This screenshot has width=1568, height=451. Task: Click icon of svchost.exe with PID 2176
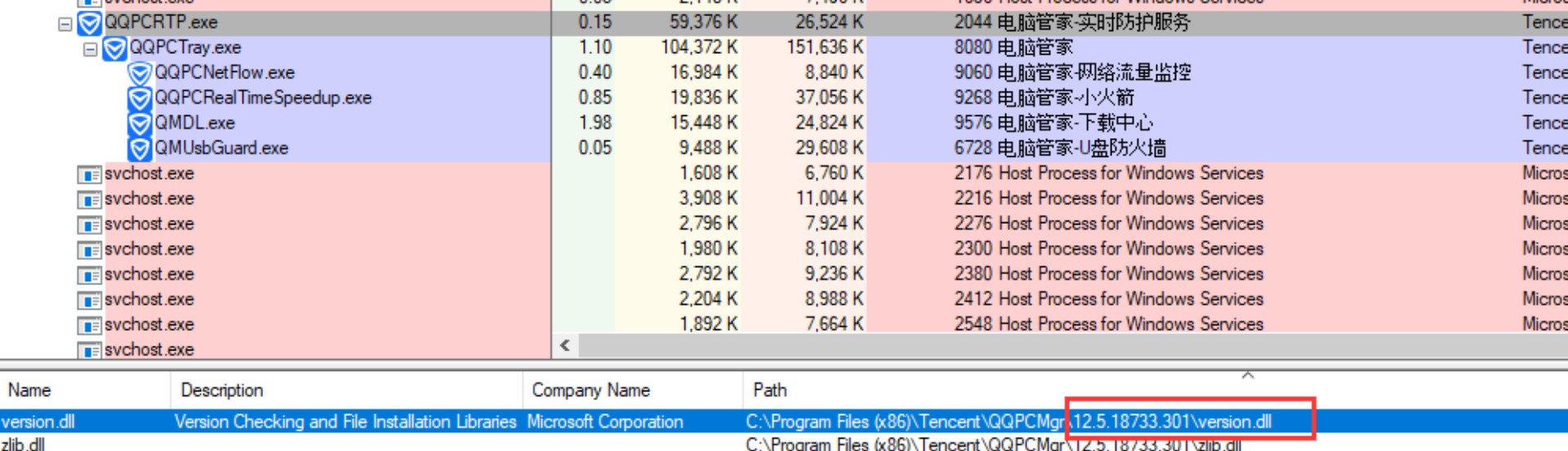click(x=89, y=175)
